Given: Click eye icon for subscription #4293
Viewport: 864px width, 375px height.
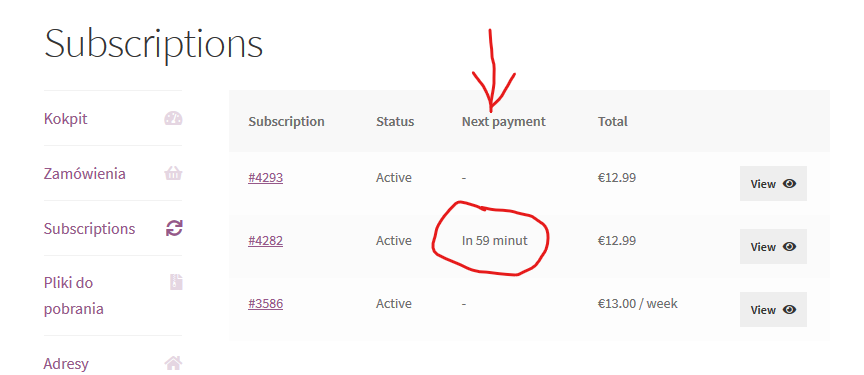Looking at the screenshot, I should coord(790,183).
